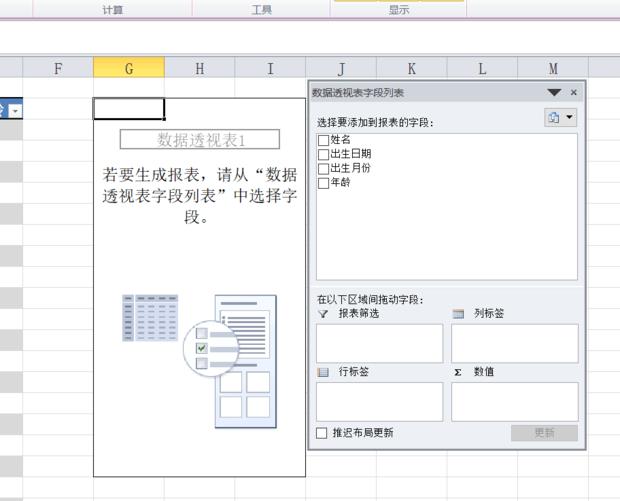This screenshot has width=620, height=501.
Task: Open the field list layout options button
Action: pyautogui.click(x=561, y=118)
